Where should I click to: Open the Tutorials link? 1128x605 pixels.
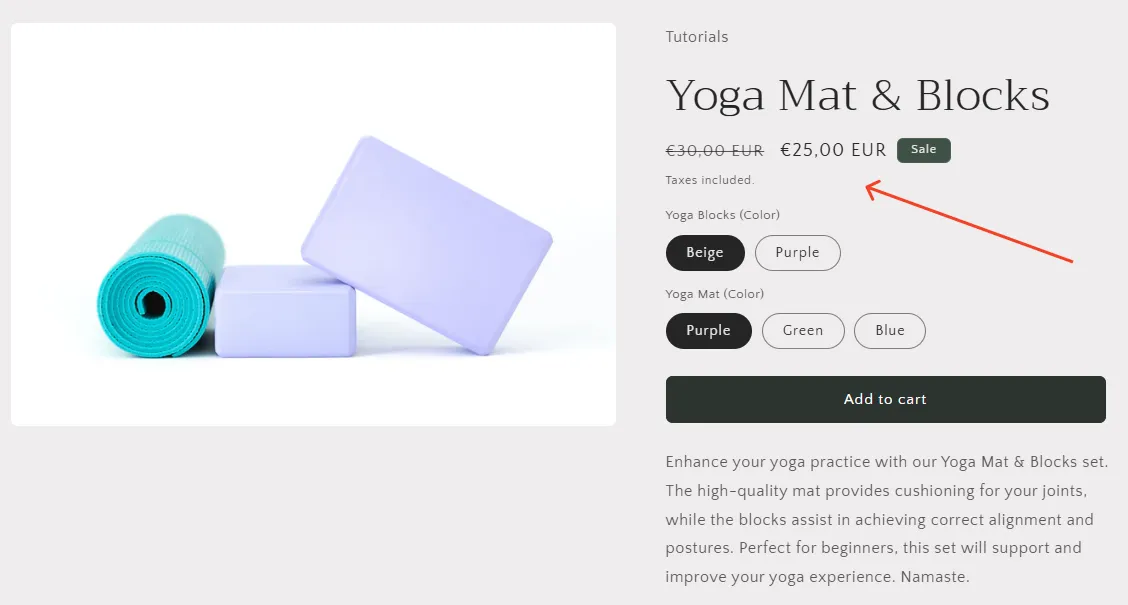696,36
